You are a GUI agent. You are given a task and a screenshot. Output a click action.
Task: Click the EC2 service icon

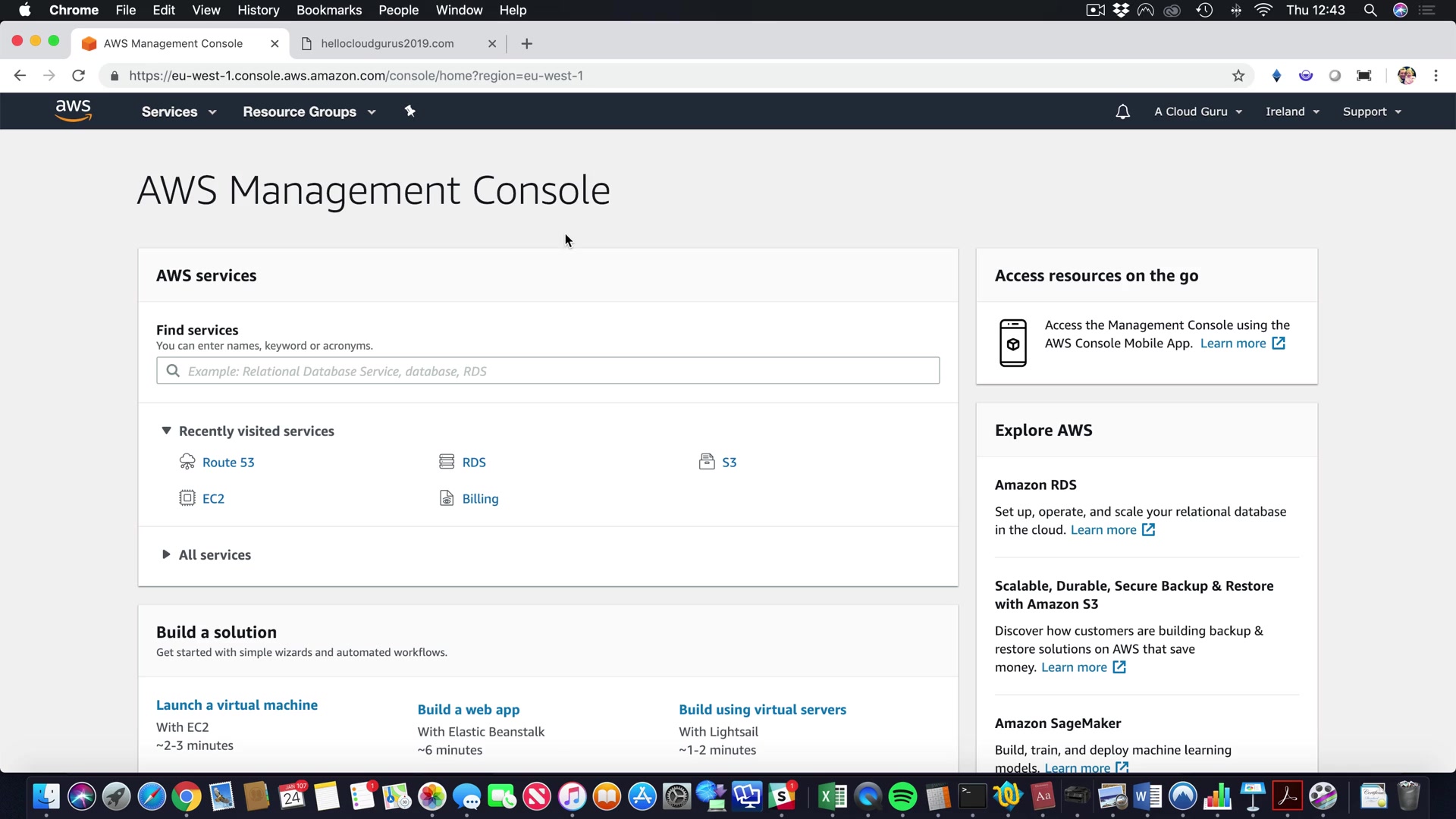pyautogui.click(x=187, y=498)
